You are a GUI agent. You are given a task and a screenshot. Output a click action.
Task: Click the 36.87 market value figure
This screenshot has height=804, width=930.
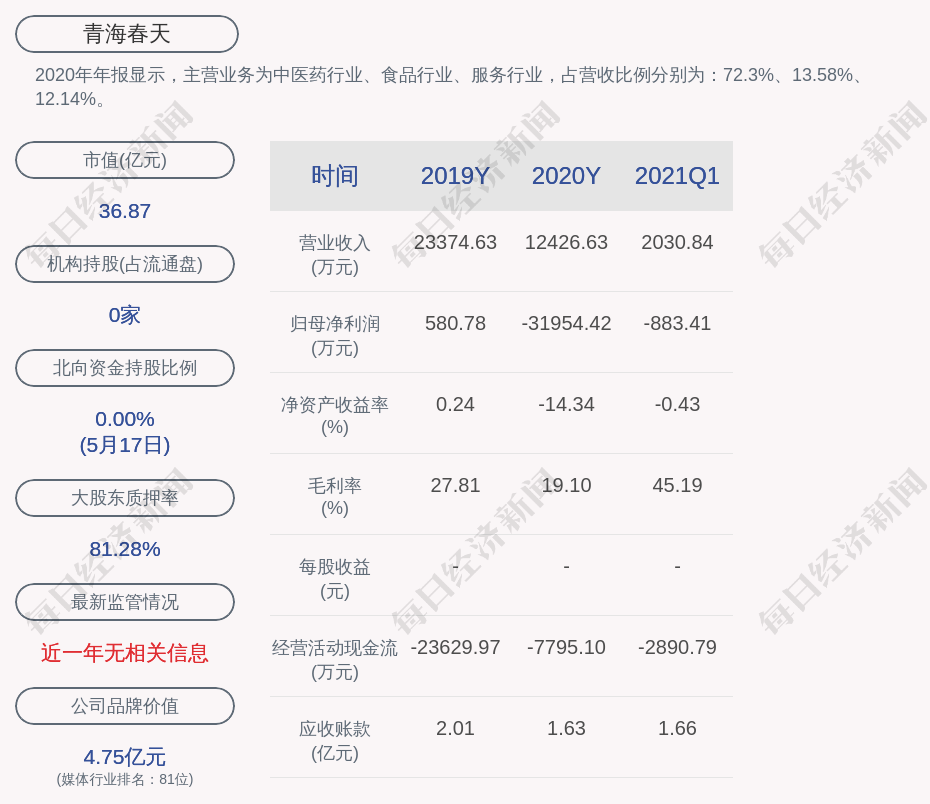(x=125, y=211)
